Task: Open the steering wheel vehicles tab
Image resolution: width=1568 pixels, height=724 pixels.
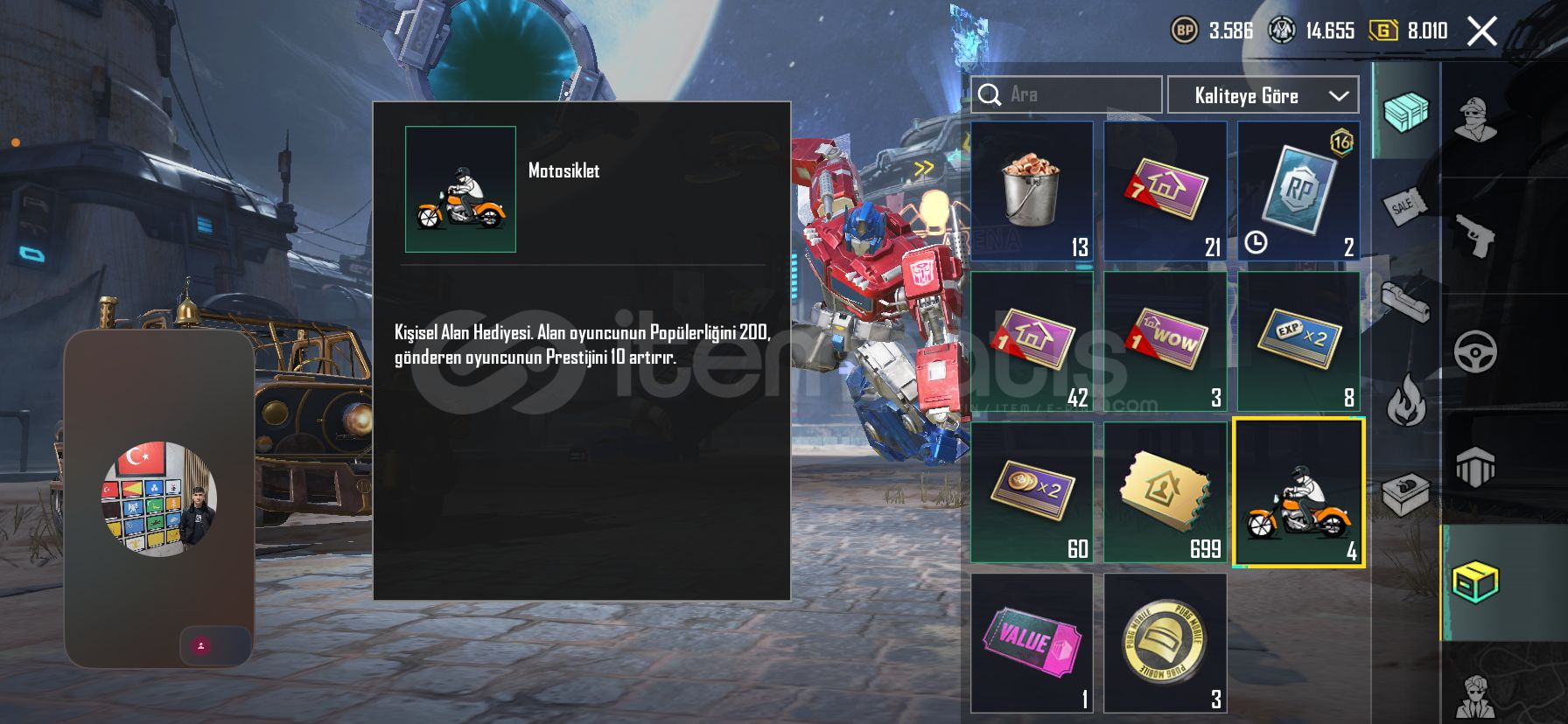Action: coord(1475,352)
